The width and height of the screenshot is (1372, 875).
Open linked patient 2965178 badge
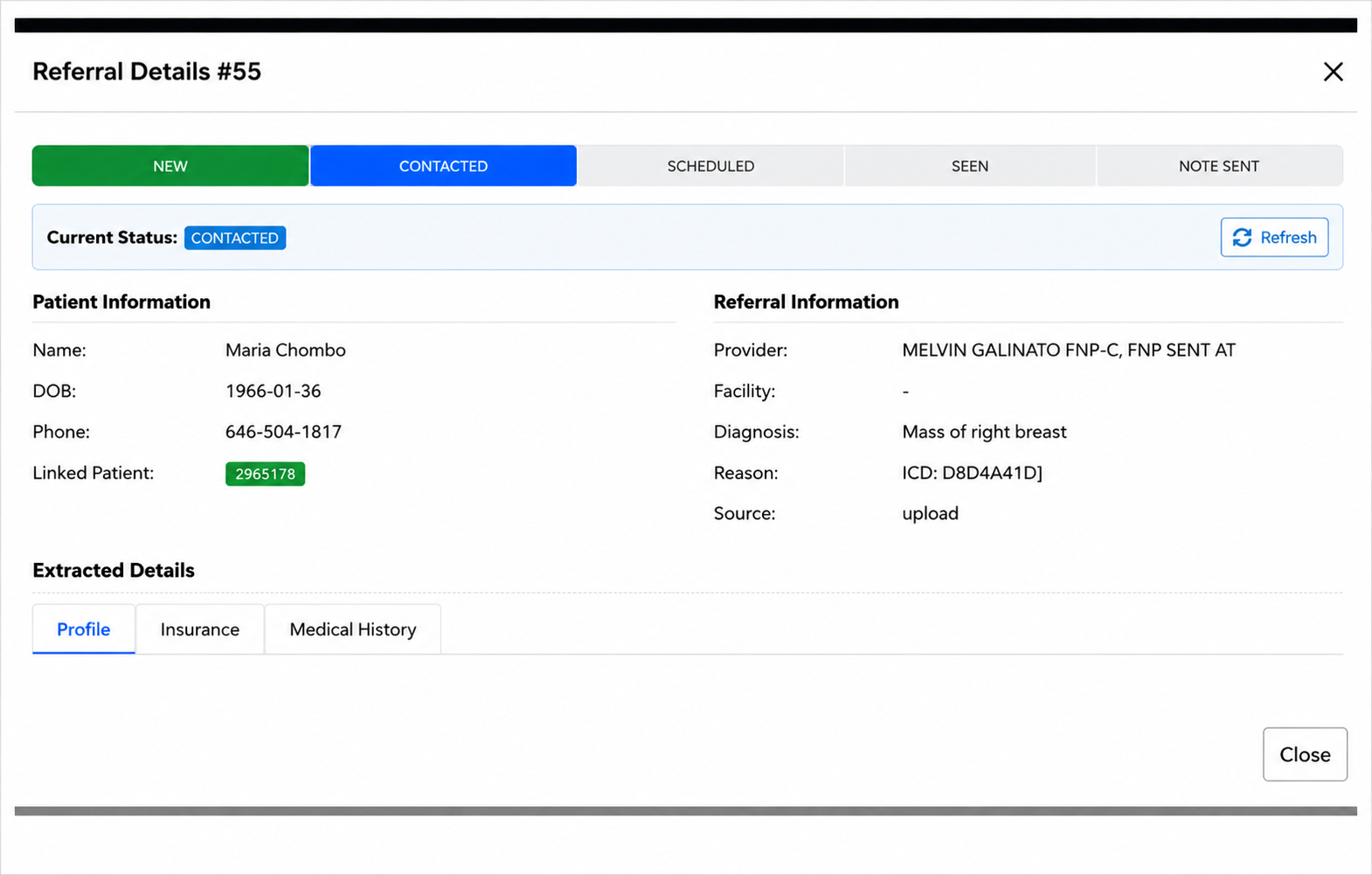265,474
